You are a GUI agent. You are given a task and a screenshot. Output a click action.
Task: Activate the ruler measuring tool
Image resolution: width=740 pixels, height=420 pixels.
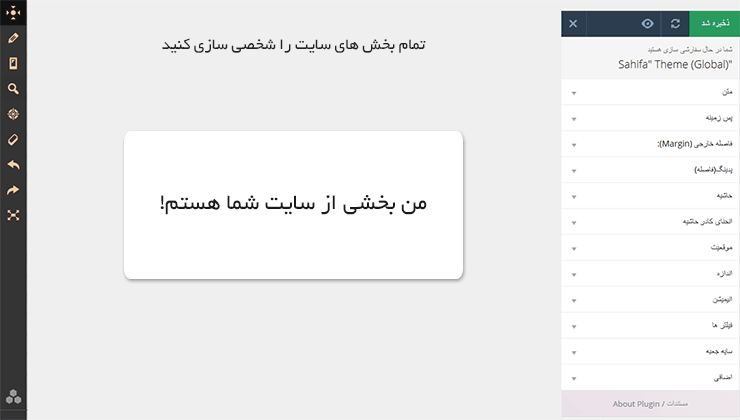[13, 140]
